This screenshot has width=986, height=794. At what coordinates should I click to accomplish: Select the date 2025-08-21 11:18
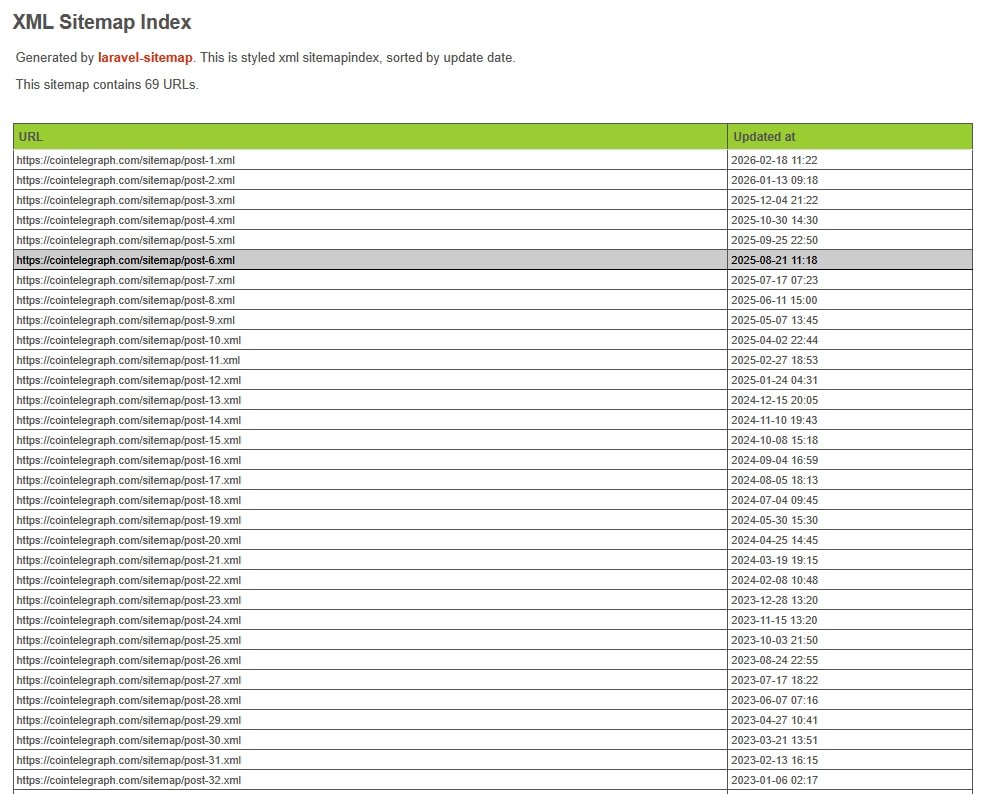coord(774,260)
